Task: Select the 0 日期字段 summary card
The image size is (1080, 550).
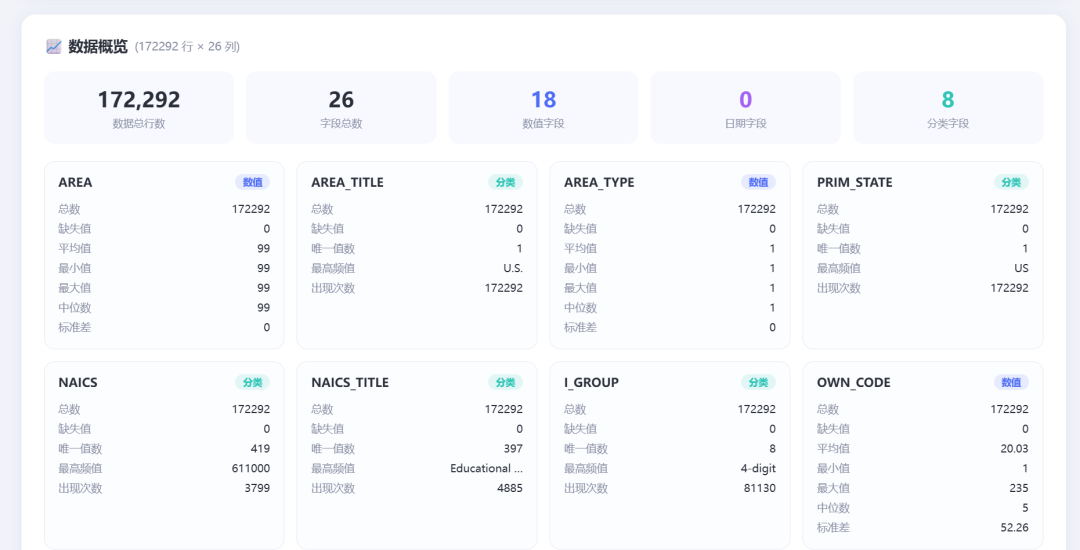Action: pyautogui.click(x=745, y=108)
